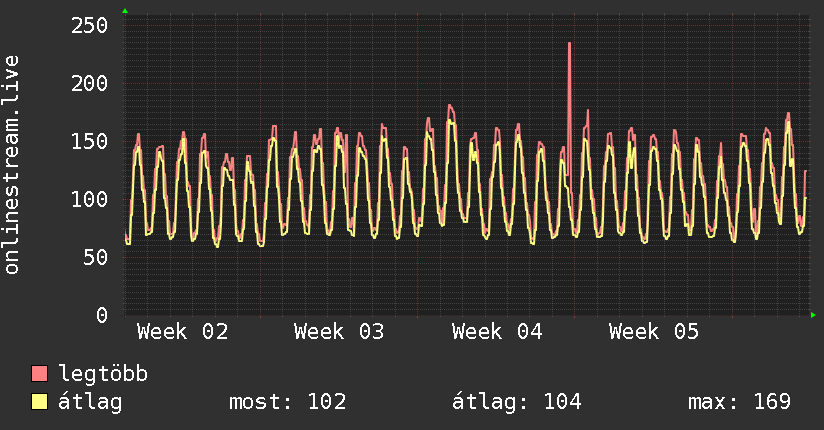824x430 pixels.
Task: Click the 'most: 102' current value
Action: click(x=288, y=402)
